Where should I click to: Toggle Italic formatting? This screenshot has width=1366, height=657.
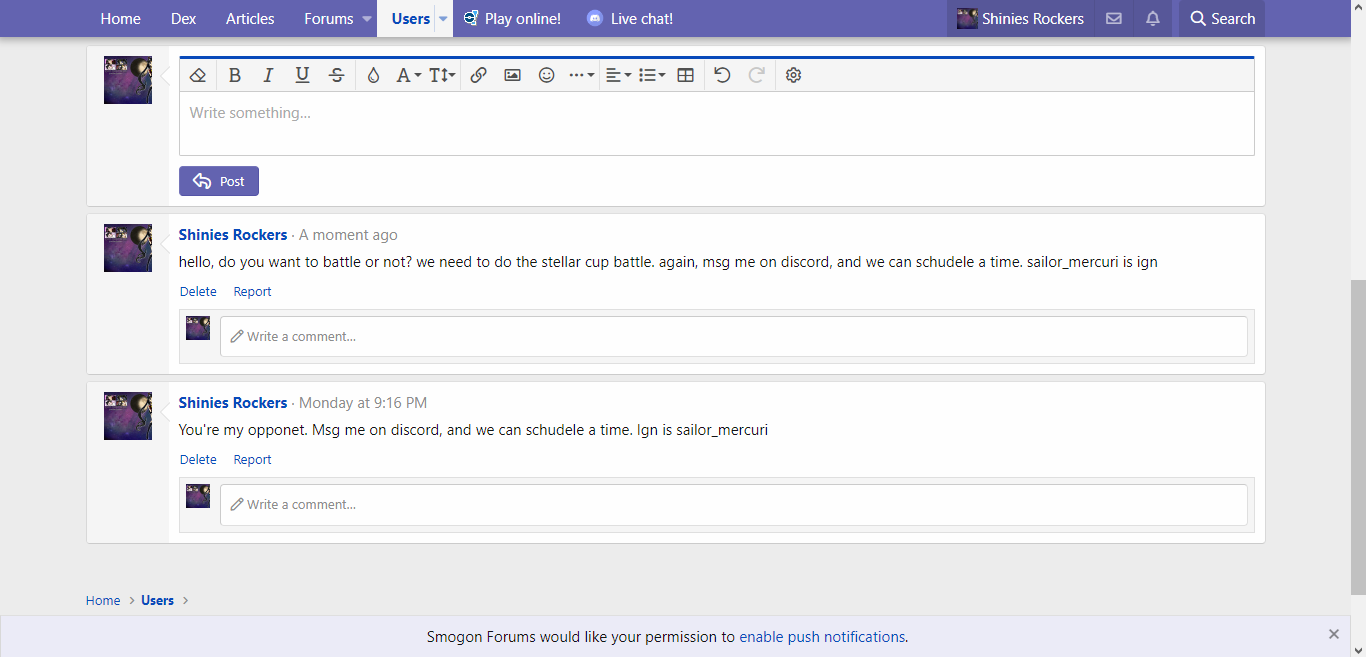pos(268,75)
